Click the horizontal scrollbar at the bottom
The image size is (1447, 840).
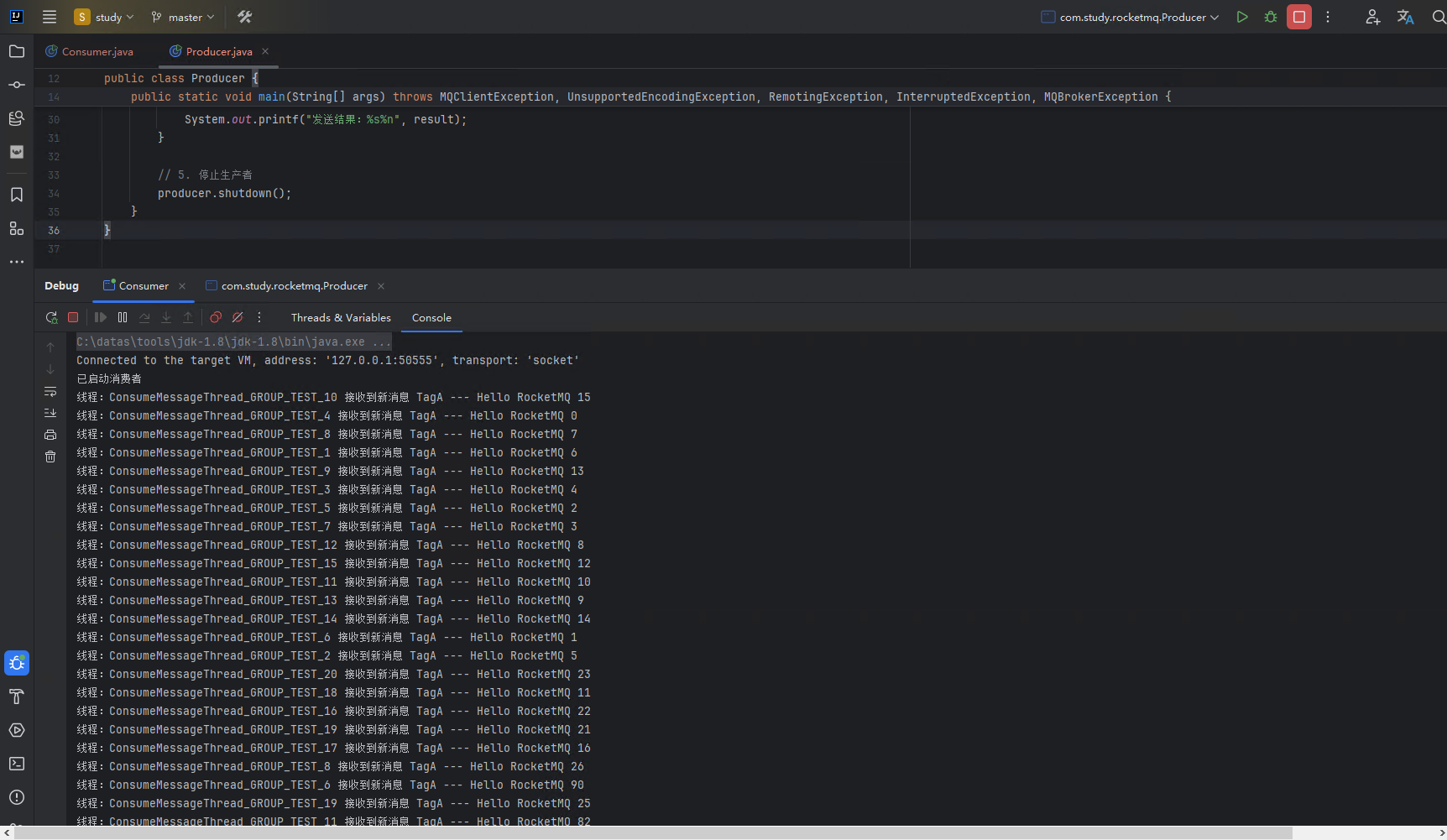tap(654, 832)
